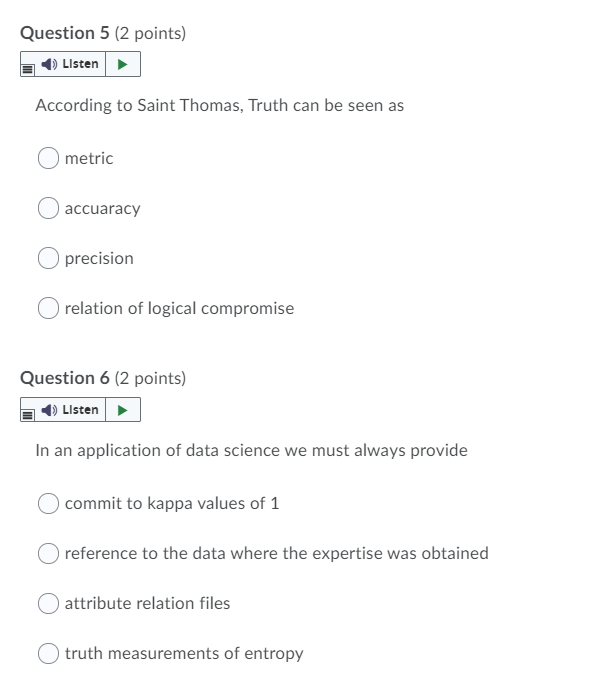Choose 'reference to the data' radio option

point(49,553)
